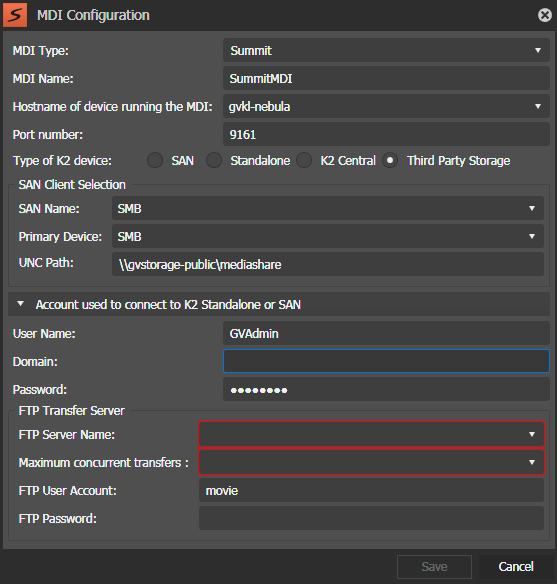Click the 'User Name:' label
Viewport: 557px width, 584px height.
(44, 334)
